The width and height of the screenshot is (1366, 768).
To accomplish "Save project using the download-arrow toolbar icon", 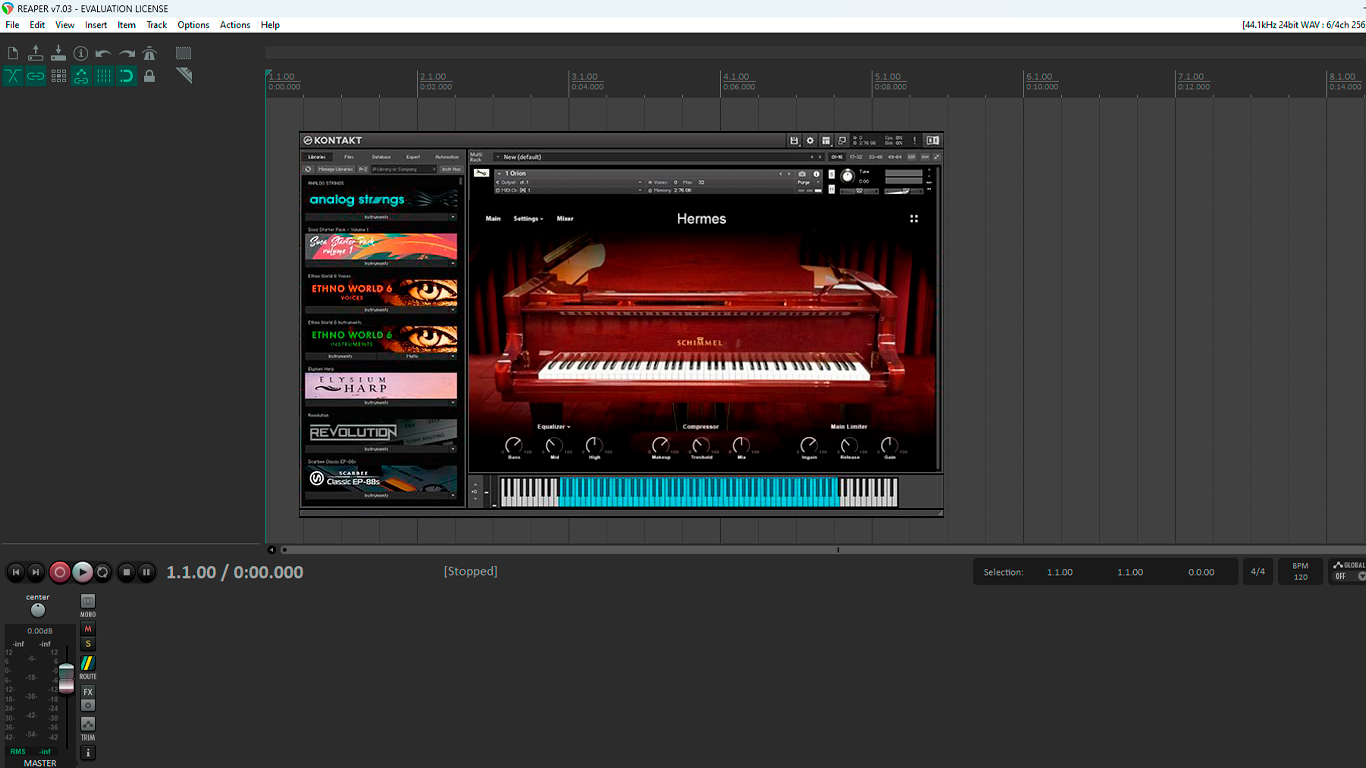I will pyautogui.click(x=58, y=53).
